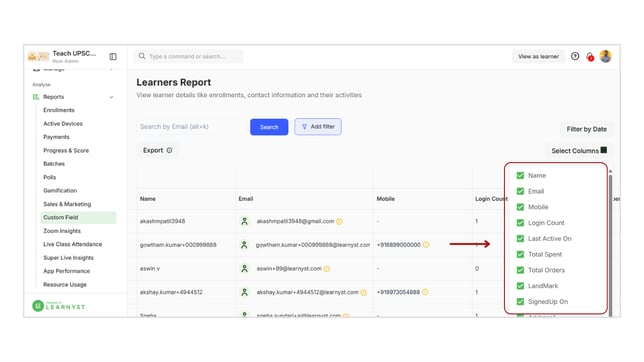Open notifications bell with red badge

tap(590, 57)
